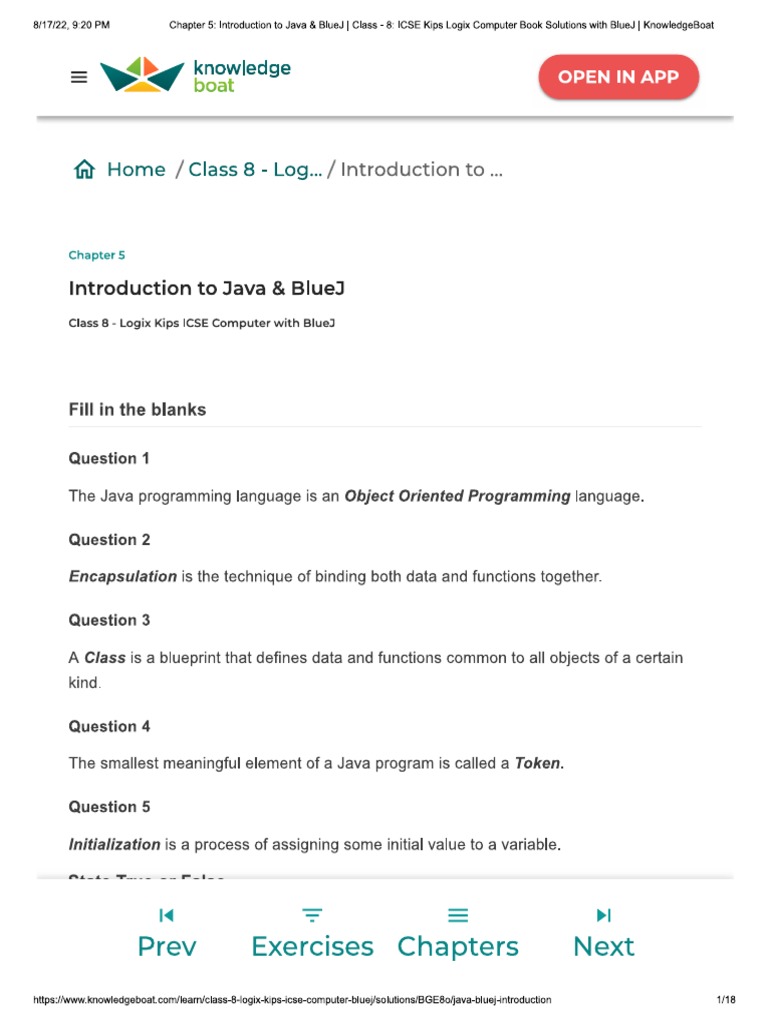768x1024 pixels.
Task: Jump to next chapter via Next label
Action: pos(603,946)
